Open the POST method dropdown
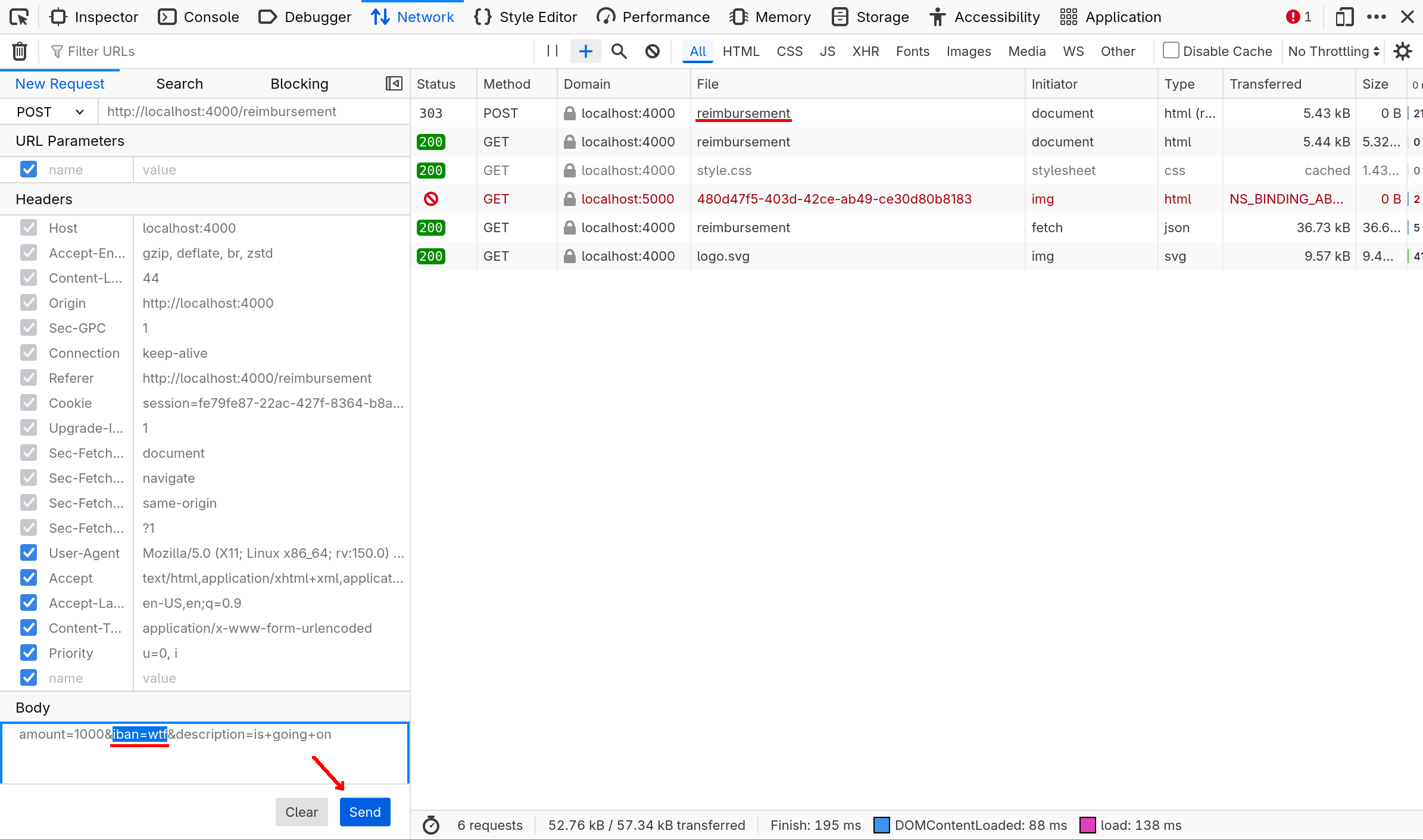 pyautogui.click(x=49, y=112)
